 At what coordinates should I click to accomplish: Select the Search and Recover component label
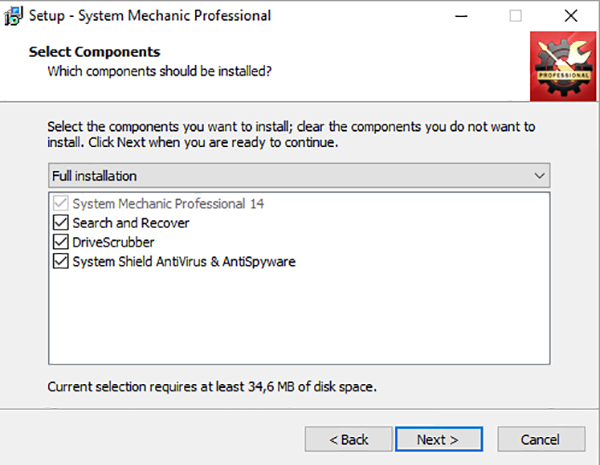click(131, 223)
